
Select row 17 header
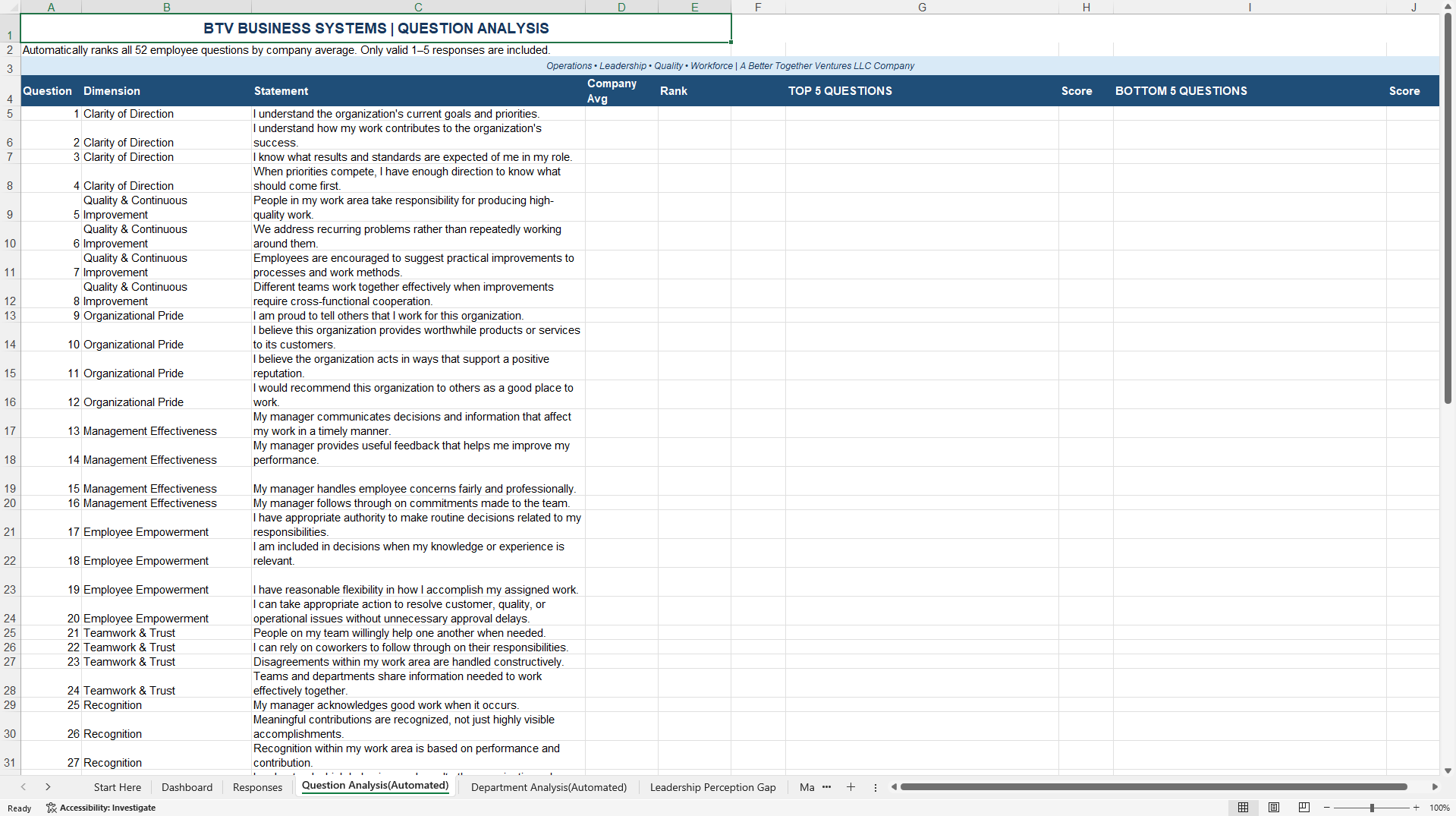[10, 424]
